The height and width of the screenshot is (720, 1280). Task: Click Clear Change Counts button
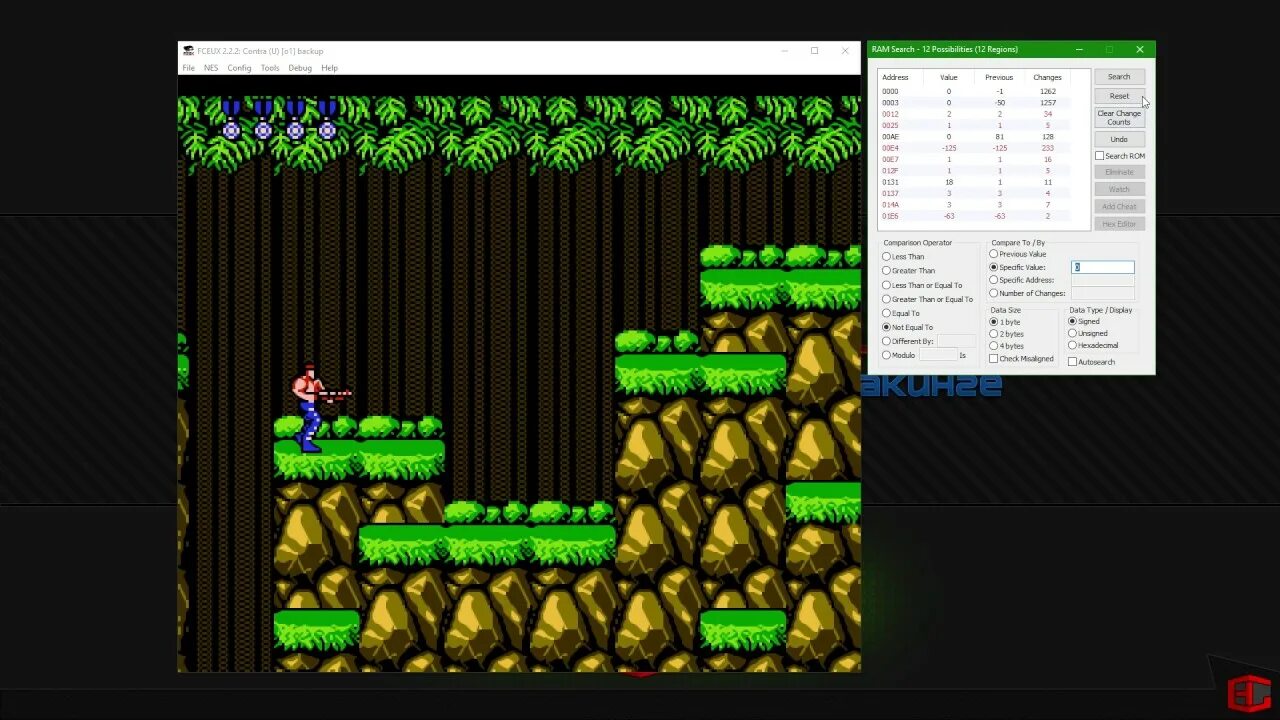[1119, 118]
